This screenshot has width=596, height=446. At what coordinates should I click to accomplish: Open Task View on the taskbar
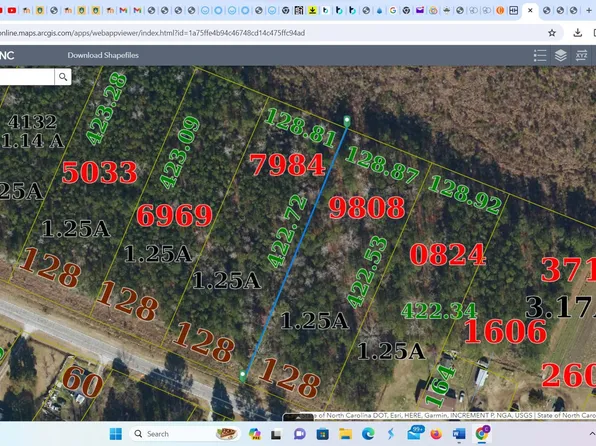(276, 434)
